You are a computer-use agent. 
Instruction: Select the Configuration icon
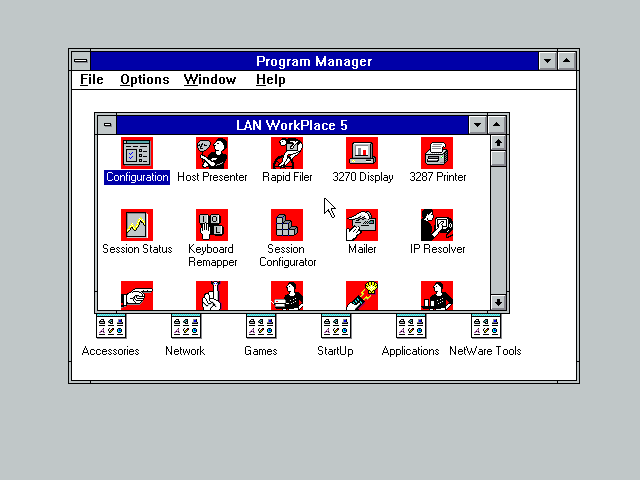click(137, 153)
